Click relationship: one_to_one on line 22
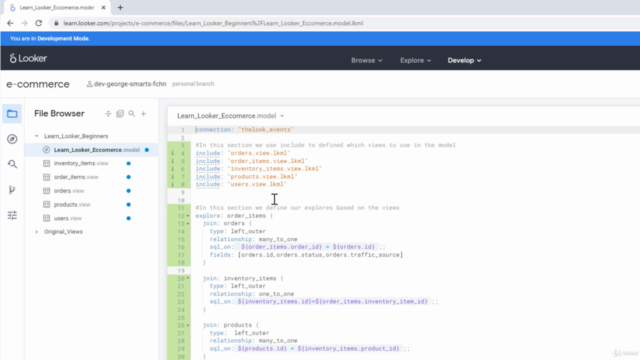The height and width of the screenshot is (360, 640). tap(251, 294)
